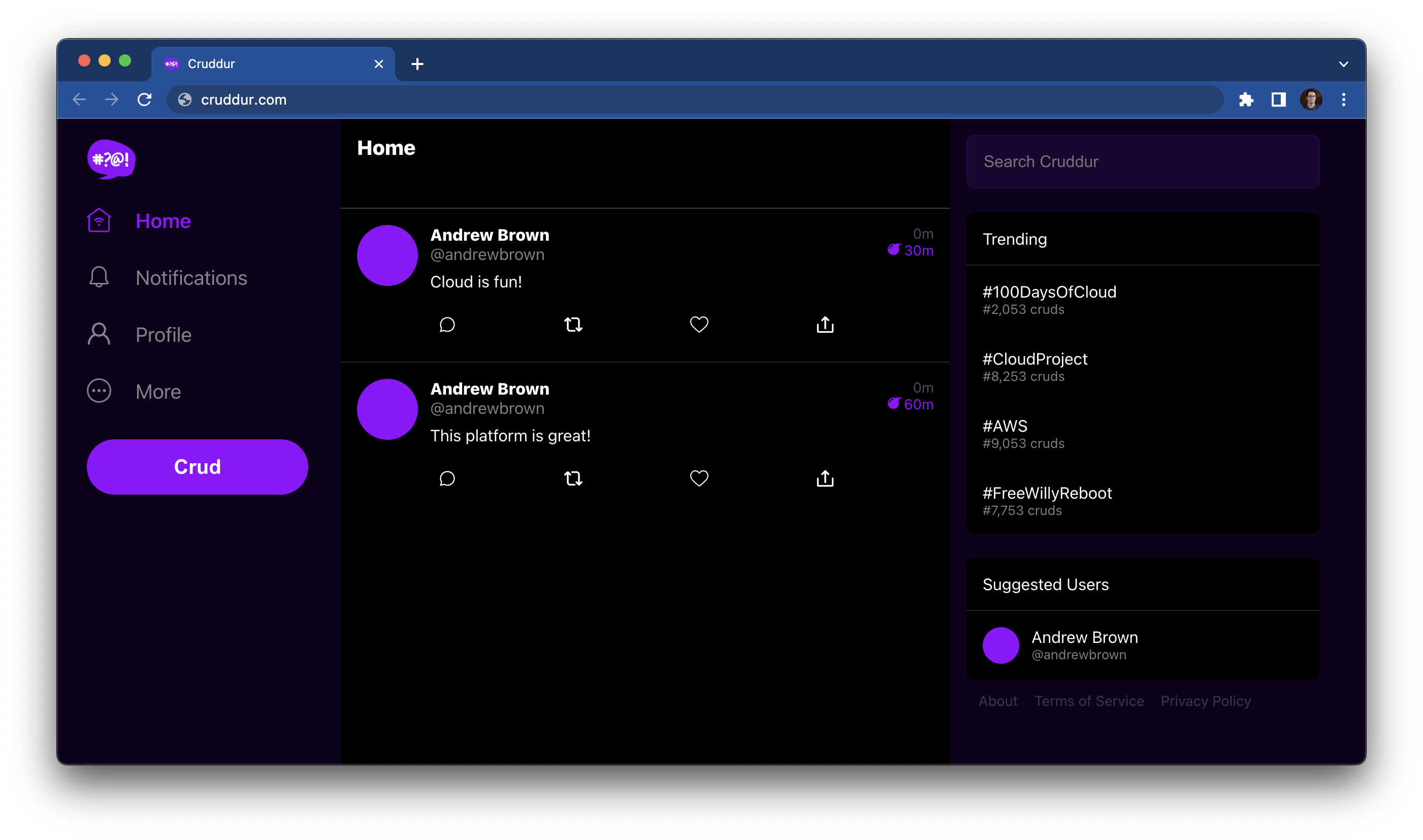Go to Profile in the sidebar
The height and width of the screenshot is (840, 1423).
click(163, 335)
